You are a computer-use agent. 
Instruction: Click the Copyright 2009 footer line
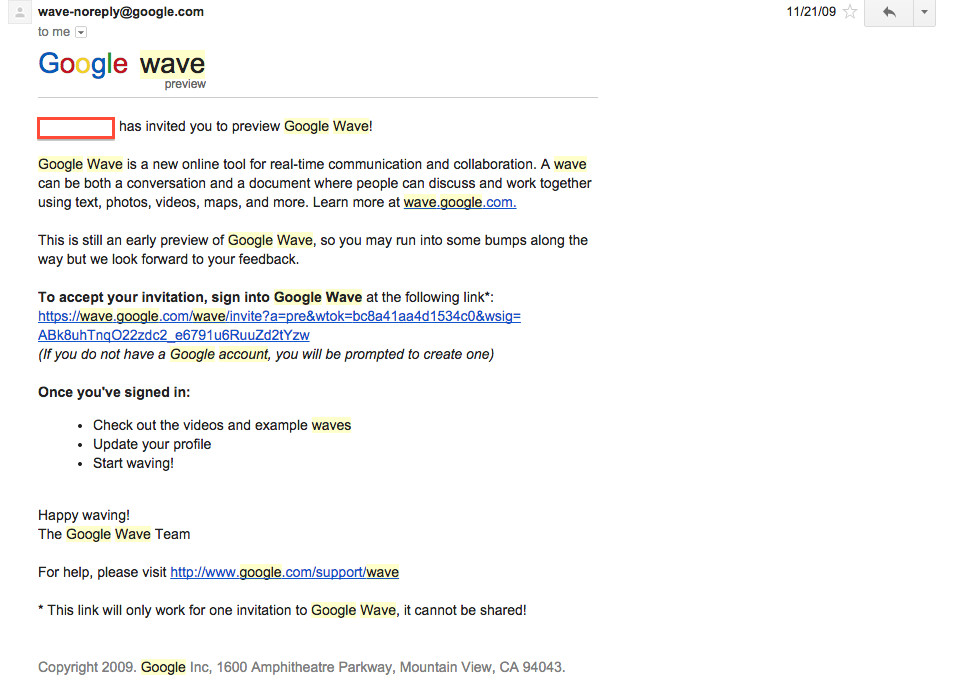pos(302,667)
